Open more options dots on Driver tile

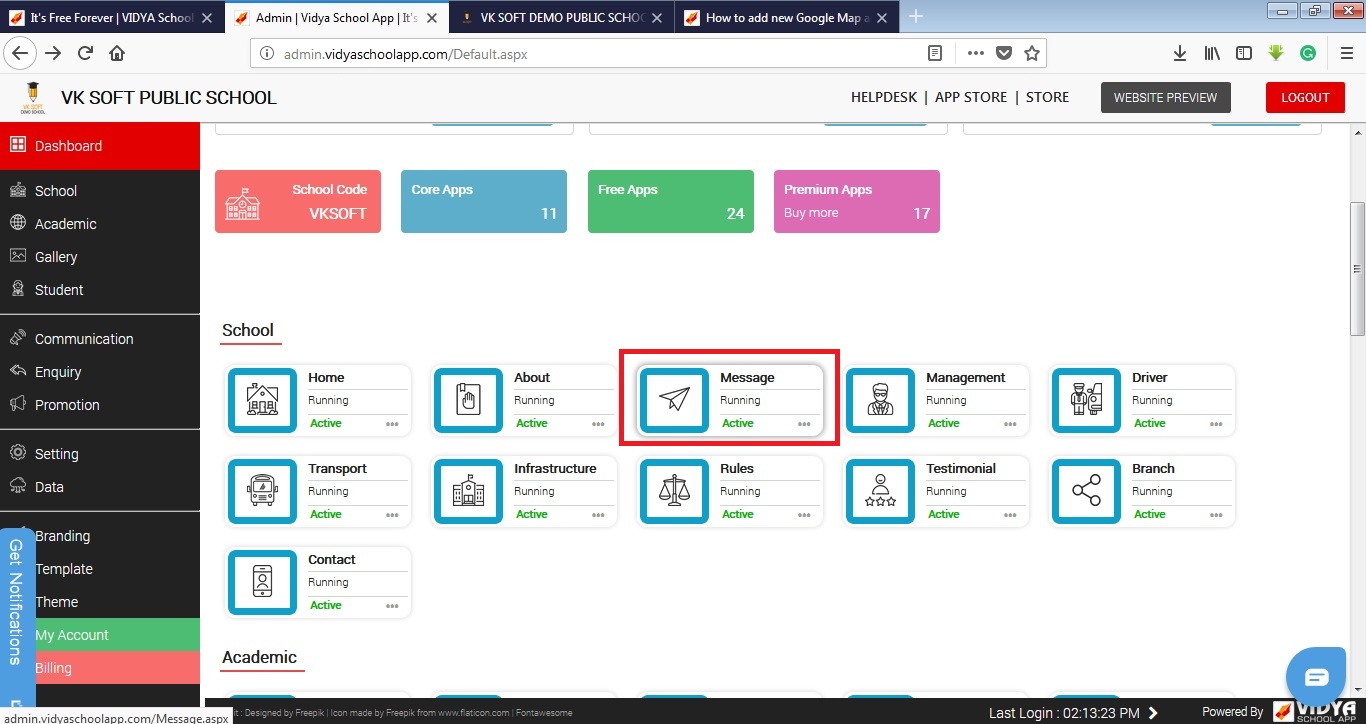(x=1216, y=424)
